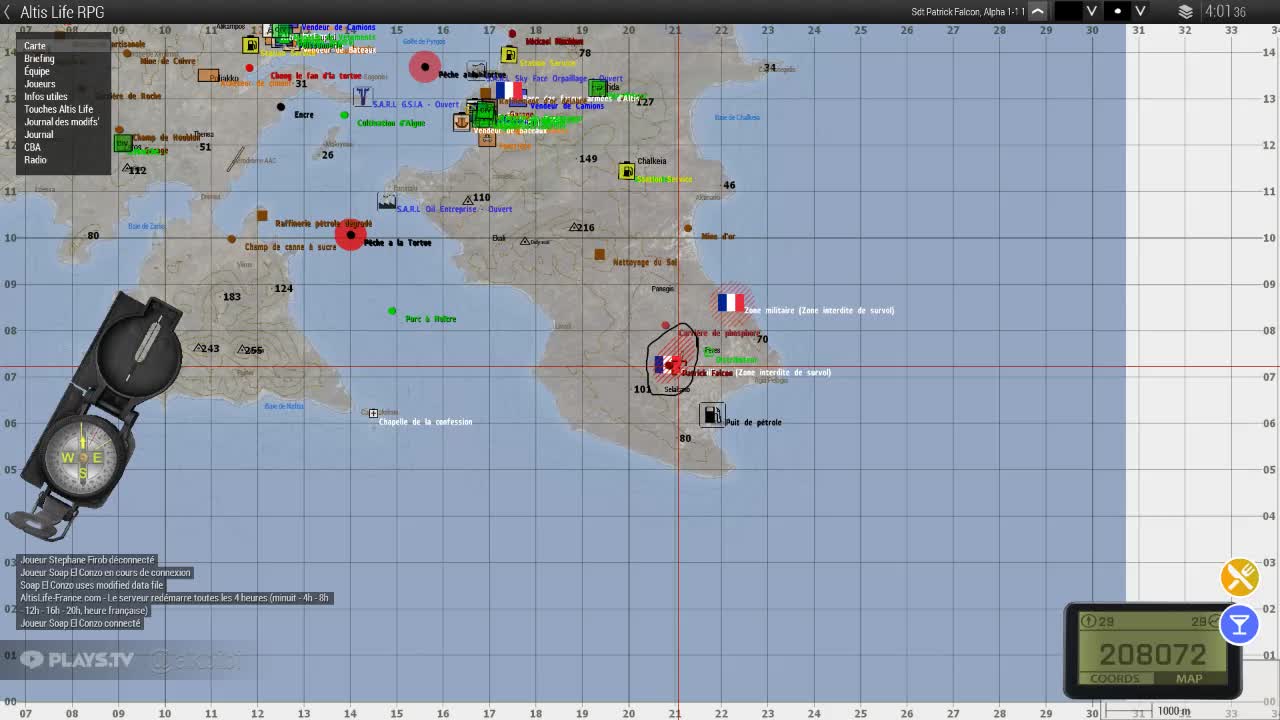
Task: Click the Champ de canne à sucre label
Action: coord(291,247)
